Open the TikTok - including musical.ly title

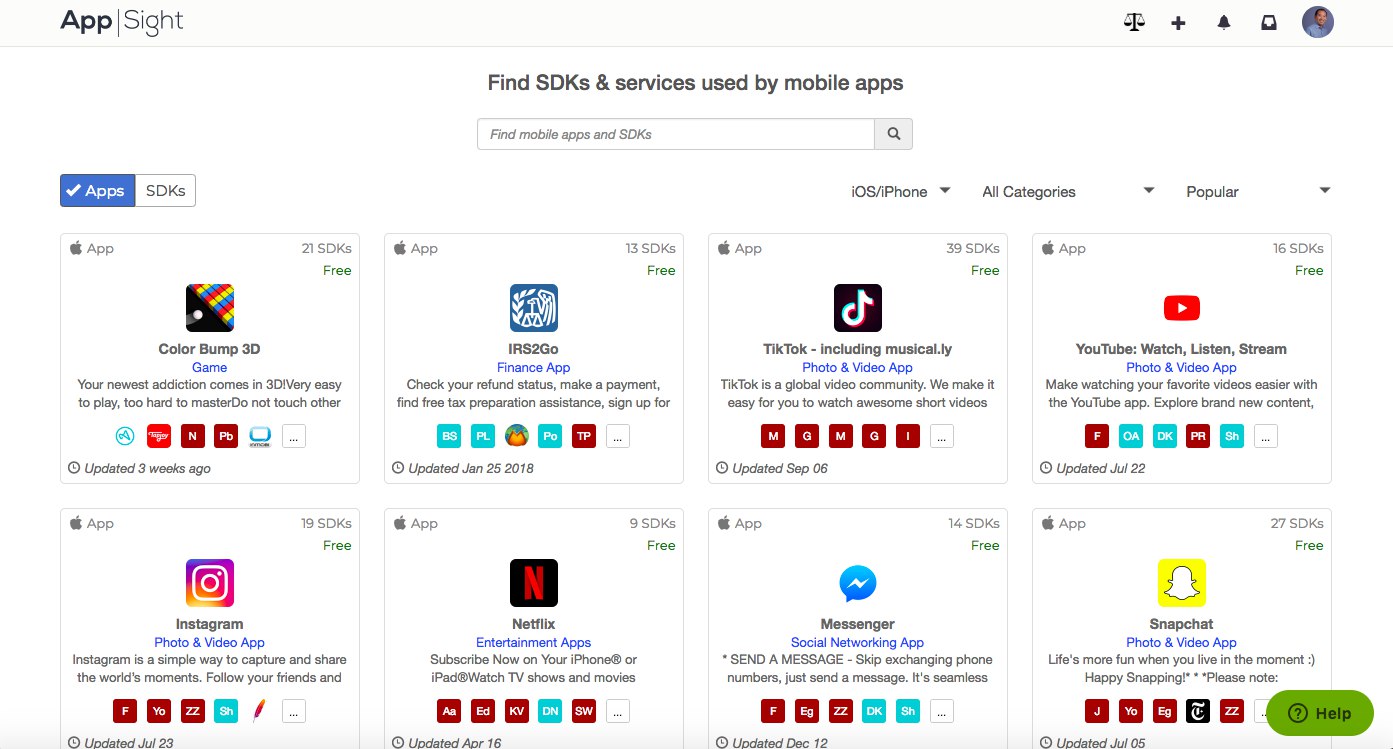(858, 349)
